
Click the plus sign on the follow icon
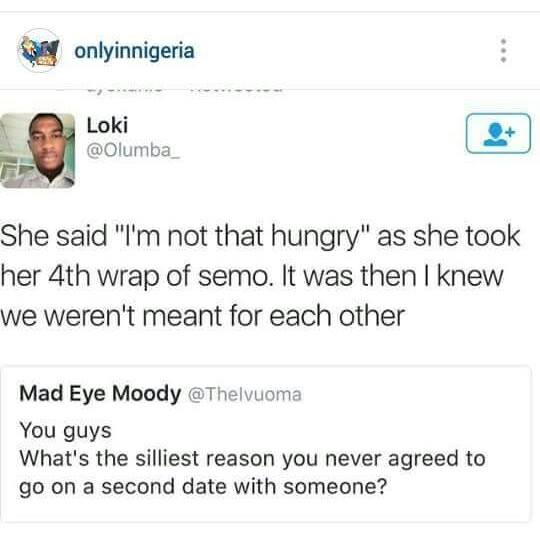pyautogui.click(x=510, y=132)
